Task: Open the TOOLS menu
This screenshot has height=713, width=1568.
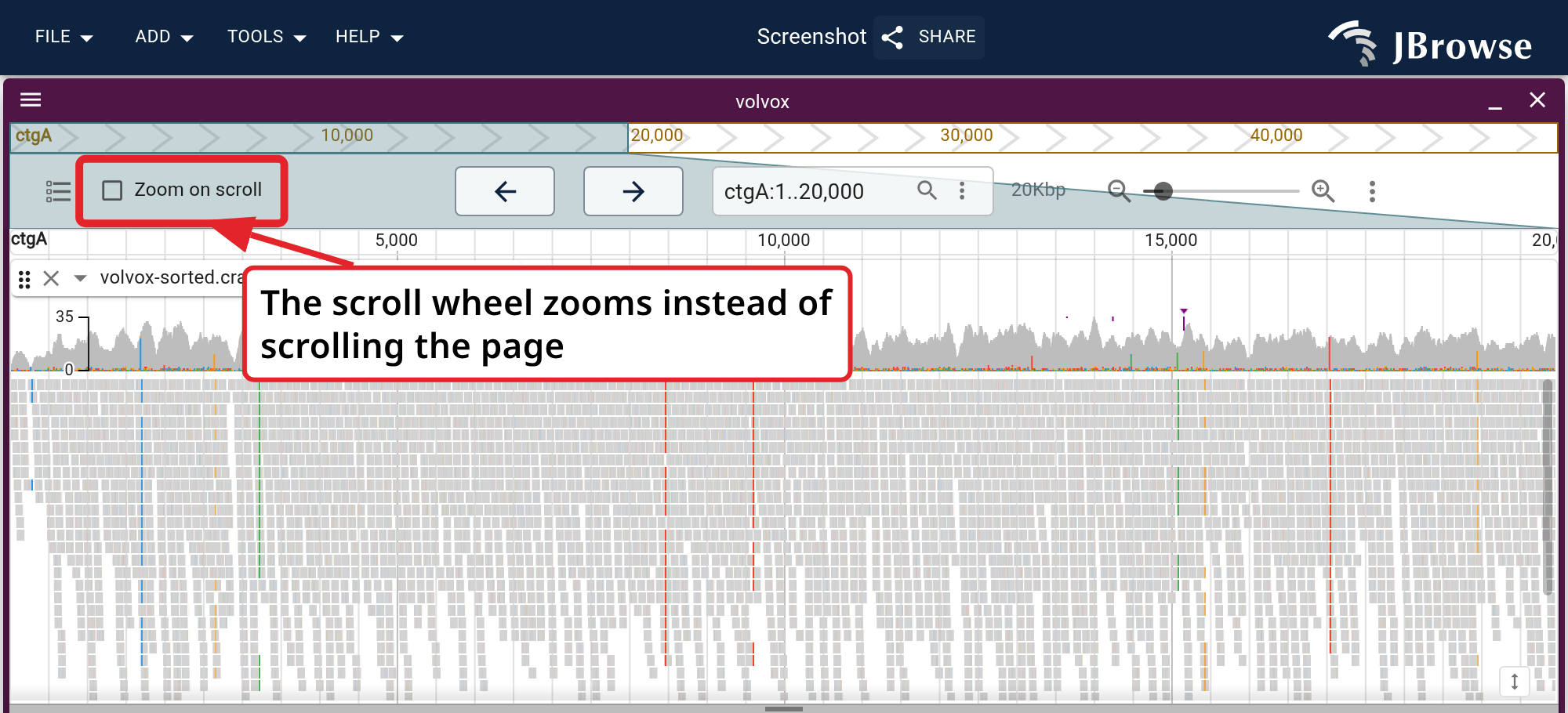Action: click(x=267, y=37)
